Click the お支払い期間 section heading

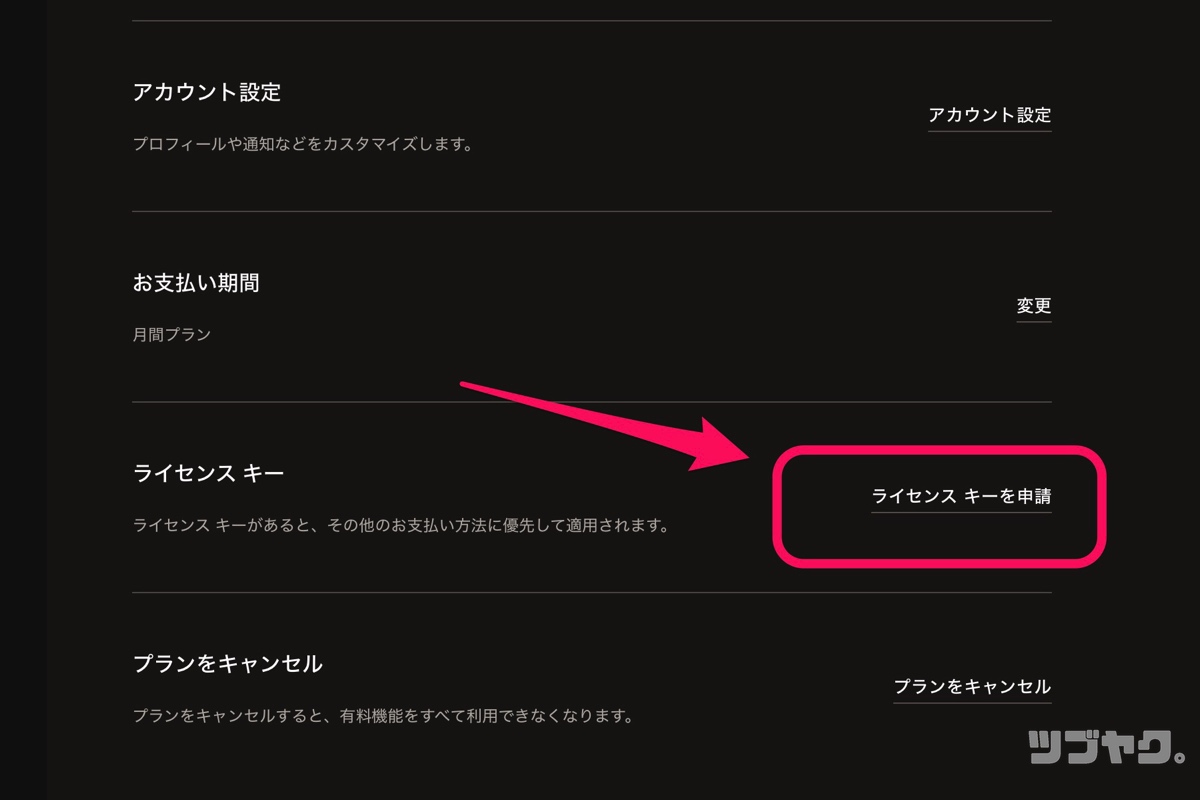point(196,284)
